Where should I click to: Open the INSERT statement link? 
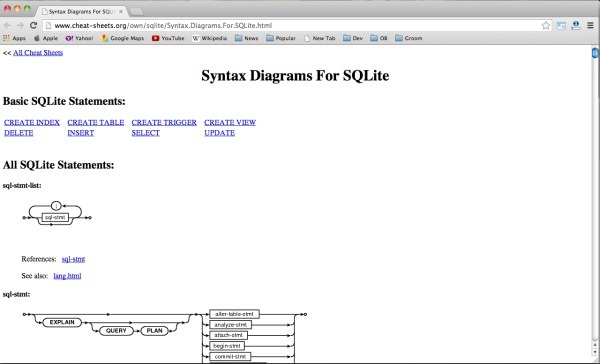tap(81, 133)
